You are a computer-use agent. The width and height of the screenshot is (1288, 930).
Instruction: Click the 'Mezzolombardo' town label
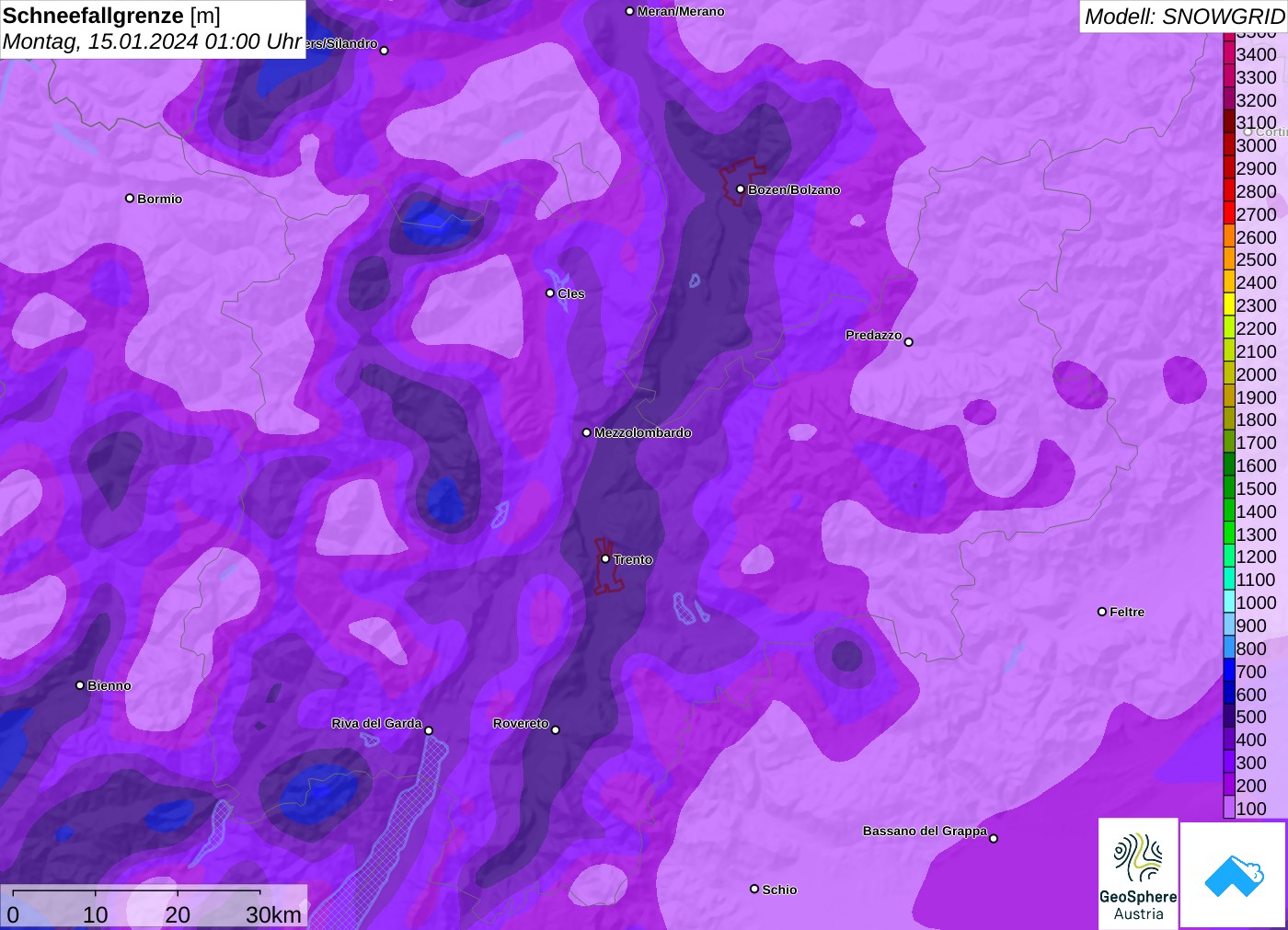point(642,432)
